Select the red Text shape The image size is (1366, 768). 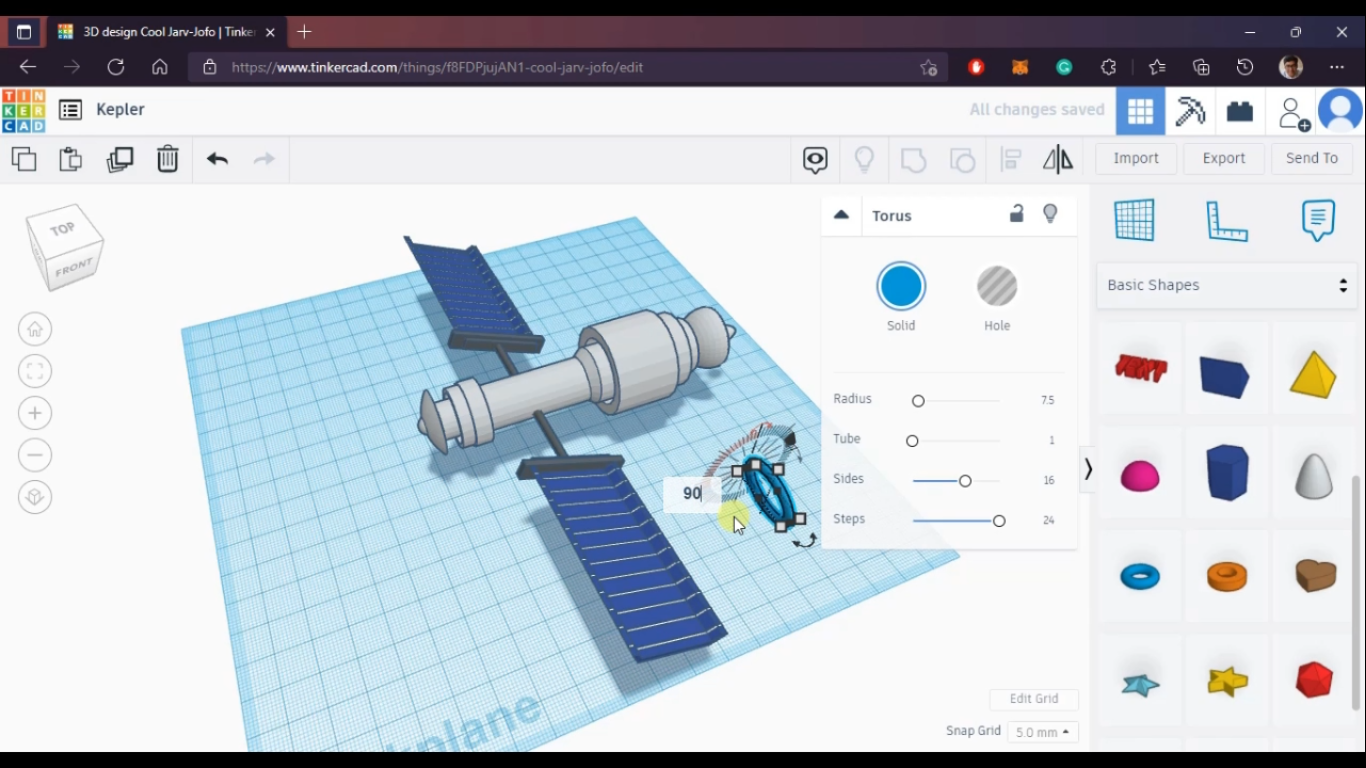coord(1141,370)
